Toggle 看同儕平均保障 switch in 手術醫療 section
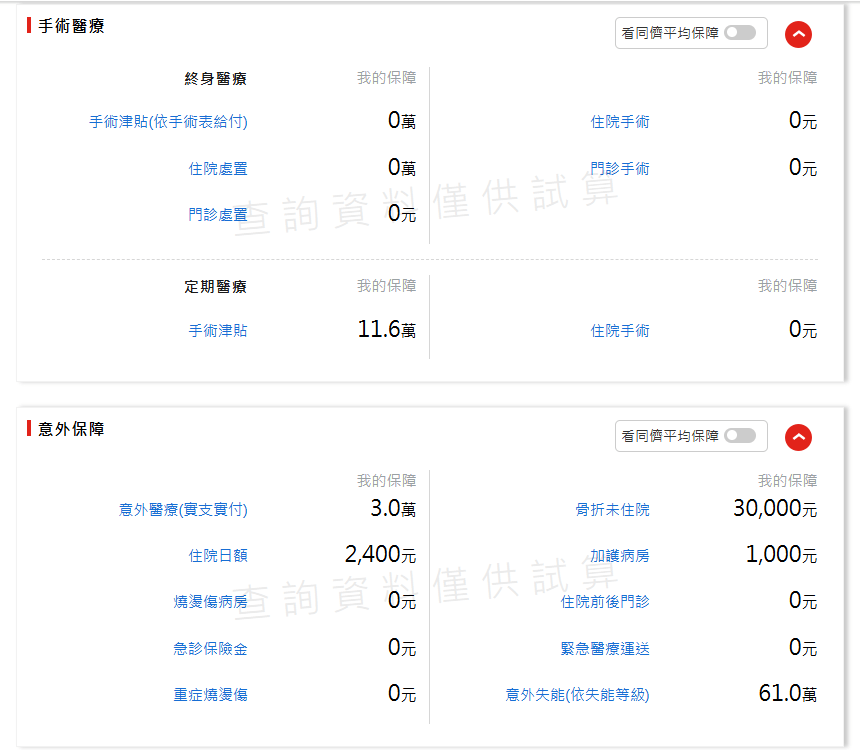Viewport: 860px width, 750px height. click(x=740, y=33)
